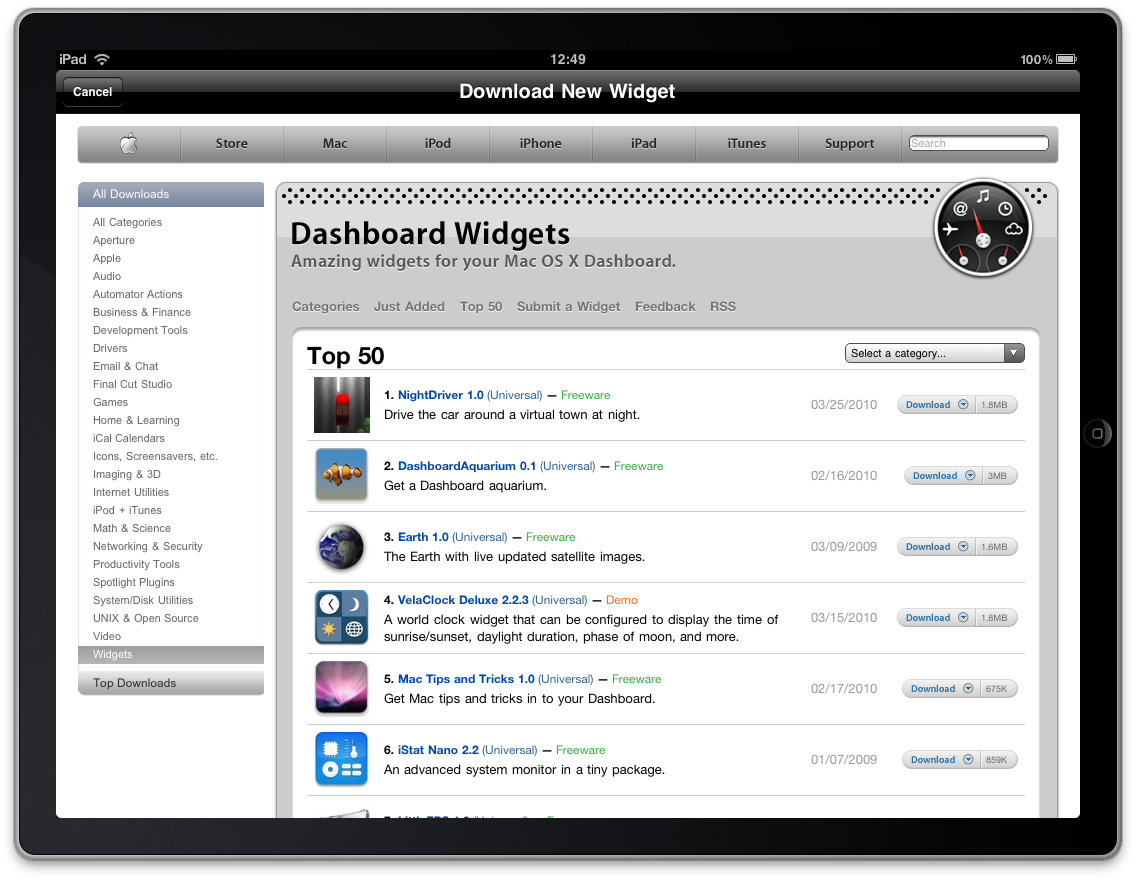Click the Earth widget globe icon

tap(342, 546)
